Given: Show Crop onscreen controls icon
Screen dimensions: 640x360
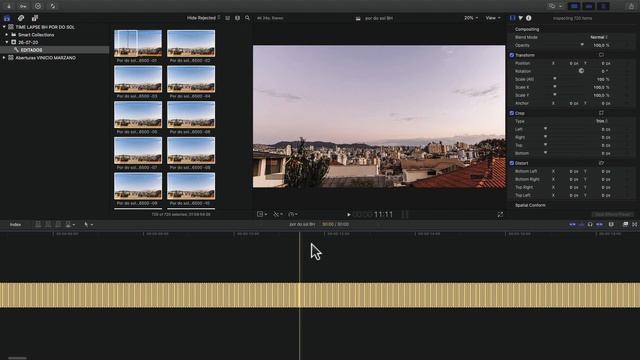Looking at the screenshot, I should [601, 113].
